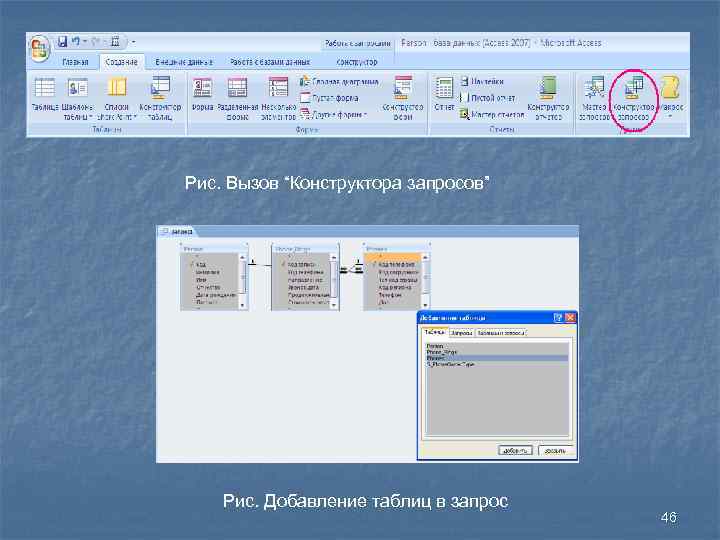Click the Добавить button

pyautogui.click(x=515, y=450)
